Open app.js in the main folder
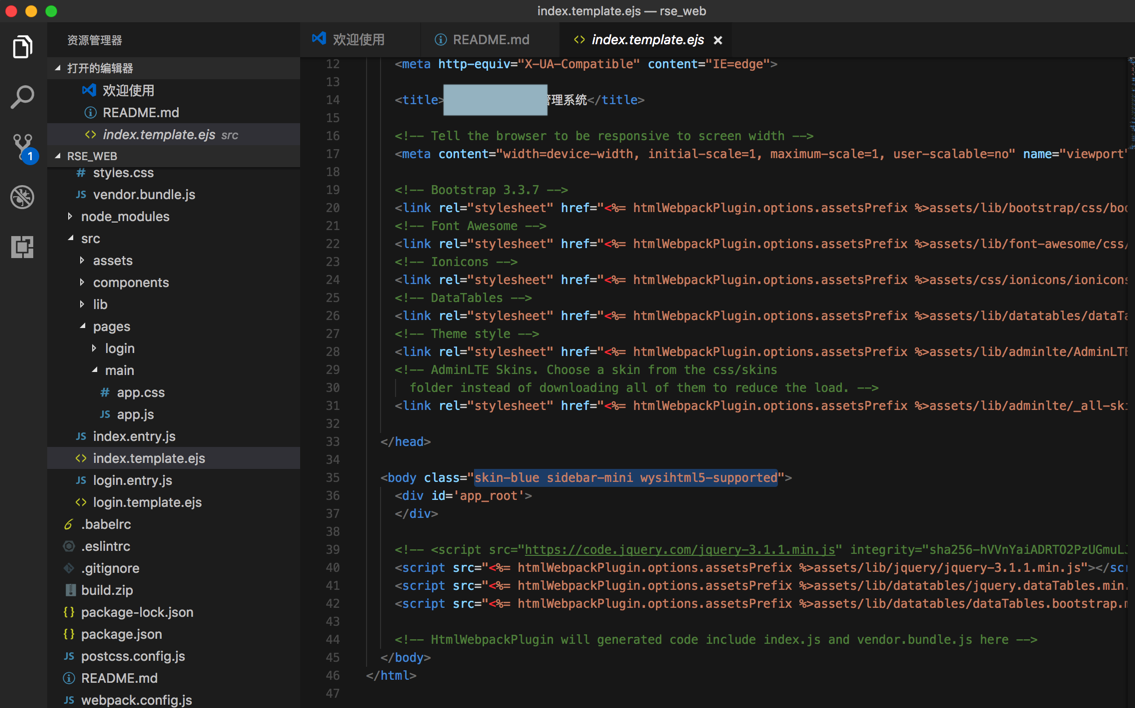The image size is (1135, 708). coord(135,415)
